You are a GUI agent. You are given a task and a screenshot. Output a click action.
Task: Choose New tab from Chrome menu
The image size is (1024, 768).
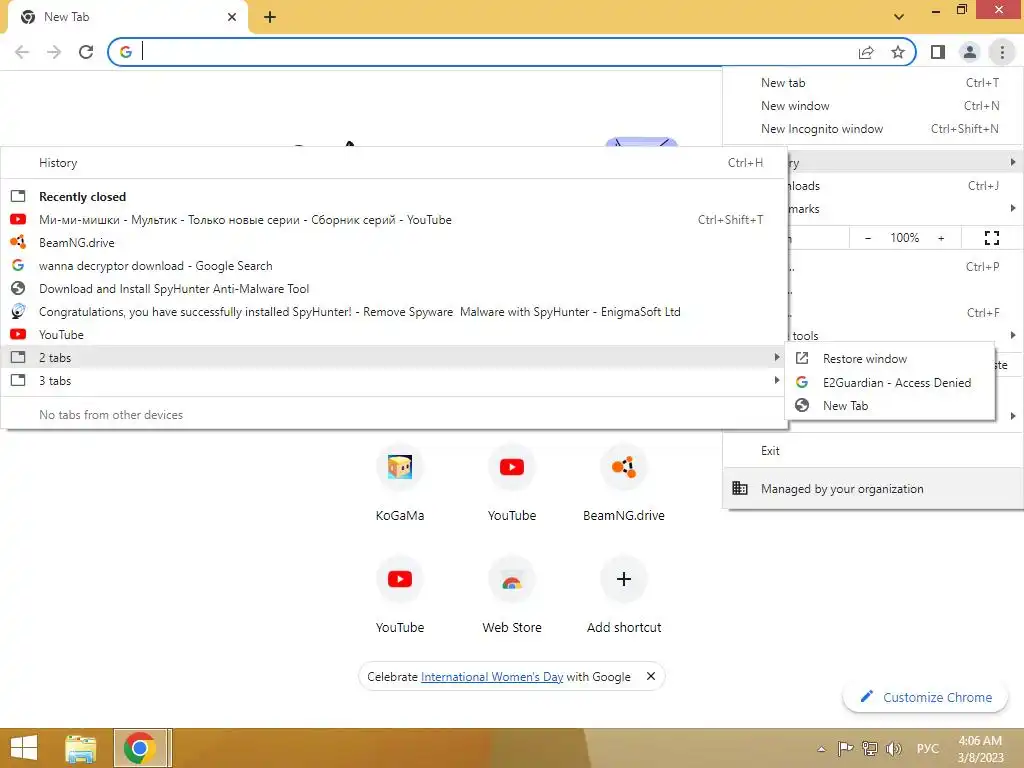(x=873, y=83)
